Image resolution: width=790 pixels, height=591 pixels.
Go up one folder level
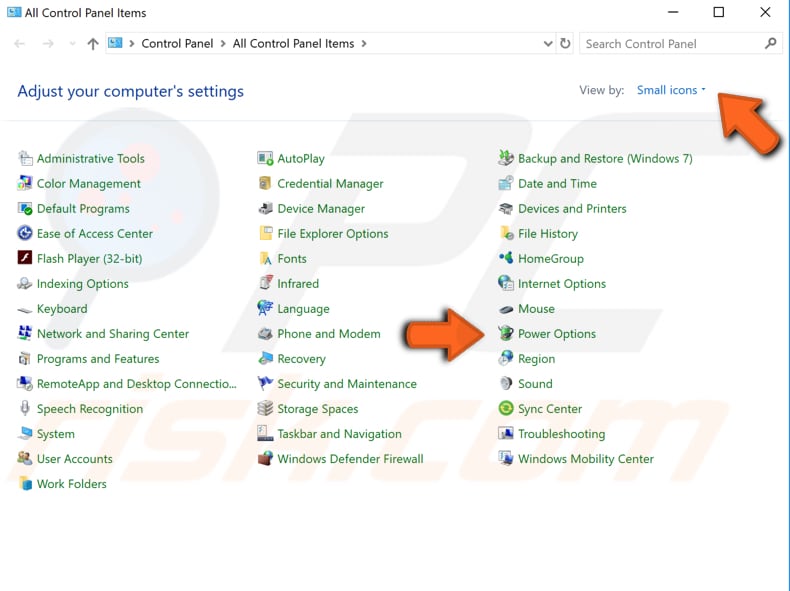pos(93,44)
